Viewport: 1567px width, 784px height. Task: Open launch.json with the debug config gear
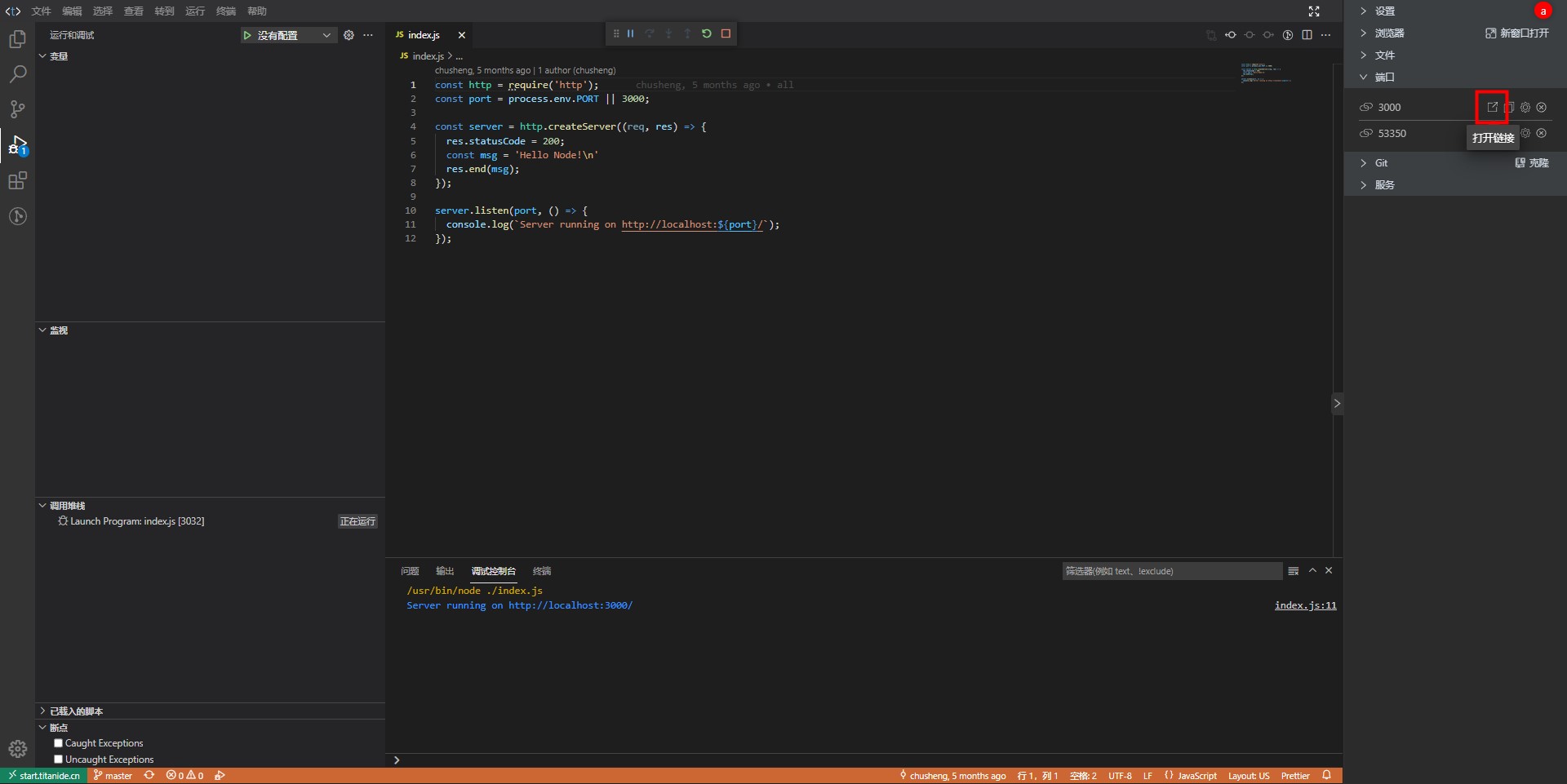(x=349, y=35)
